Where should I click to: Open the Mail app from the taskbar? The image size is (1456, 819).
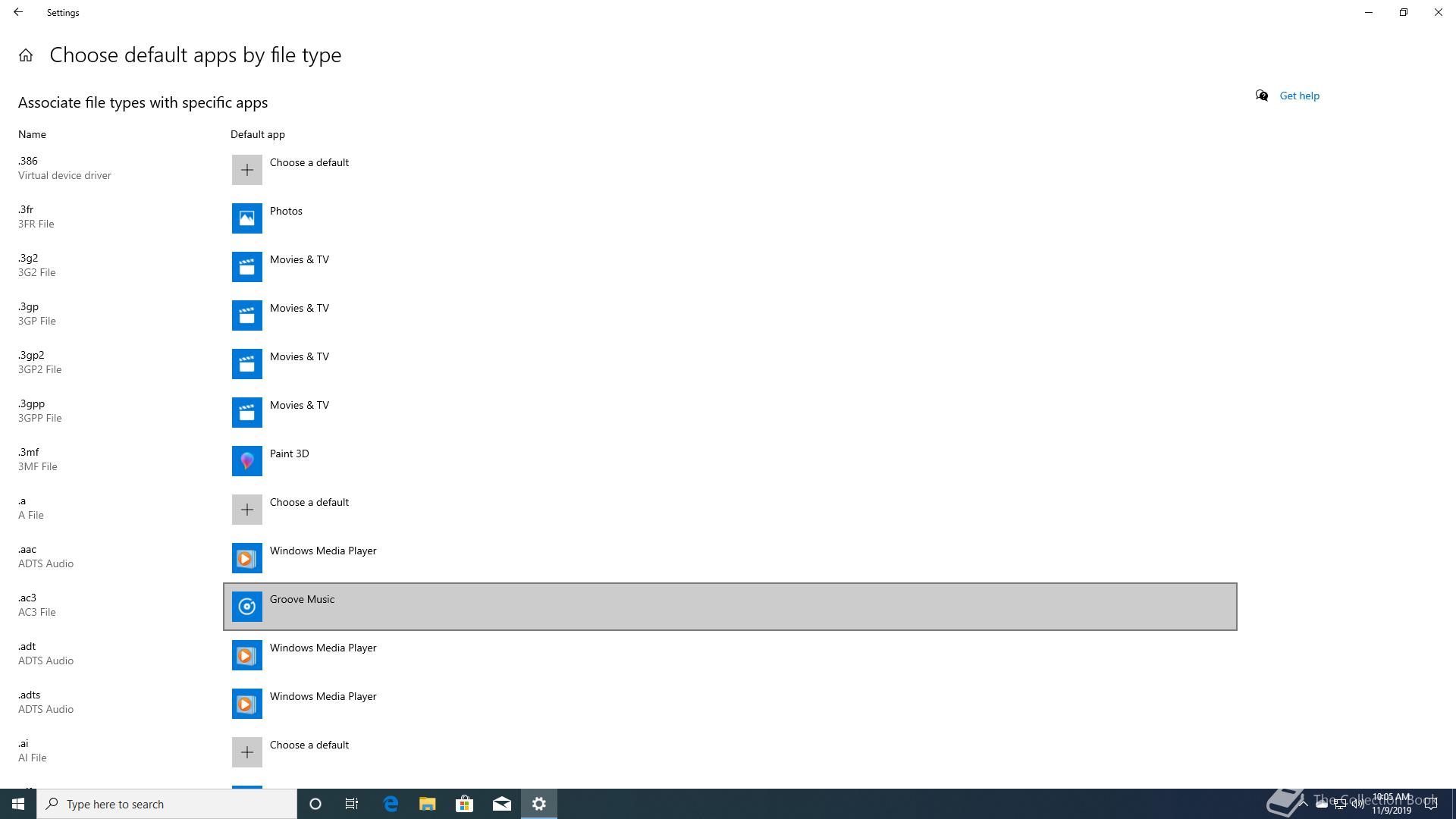point(502,804)
